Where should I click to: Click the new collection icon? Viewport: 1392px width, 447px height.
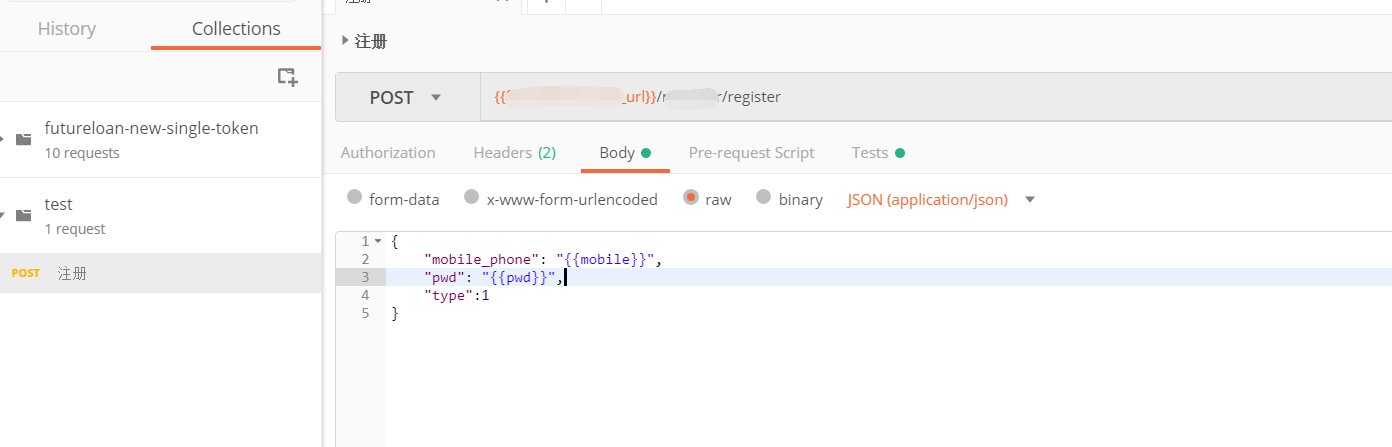coord(287,77)
